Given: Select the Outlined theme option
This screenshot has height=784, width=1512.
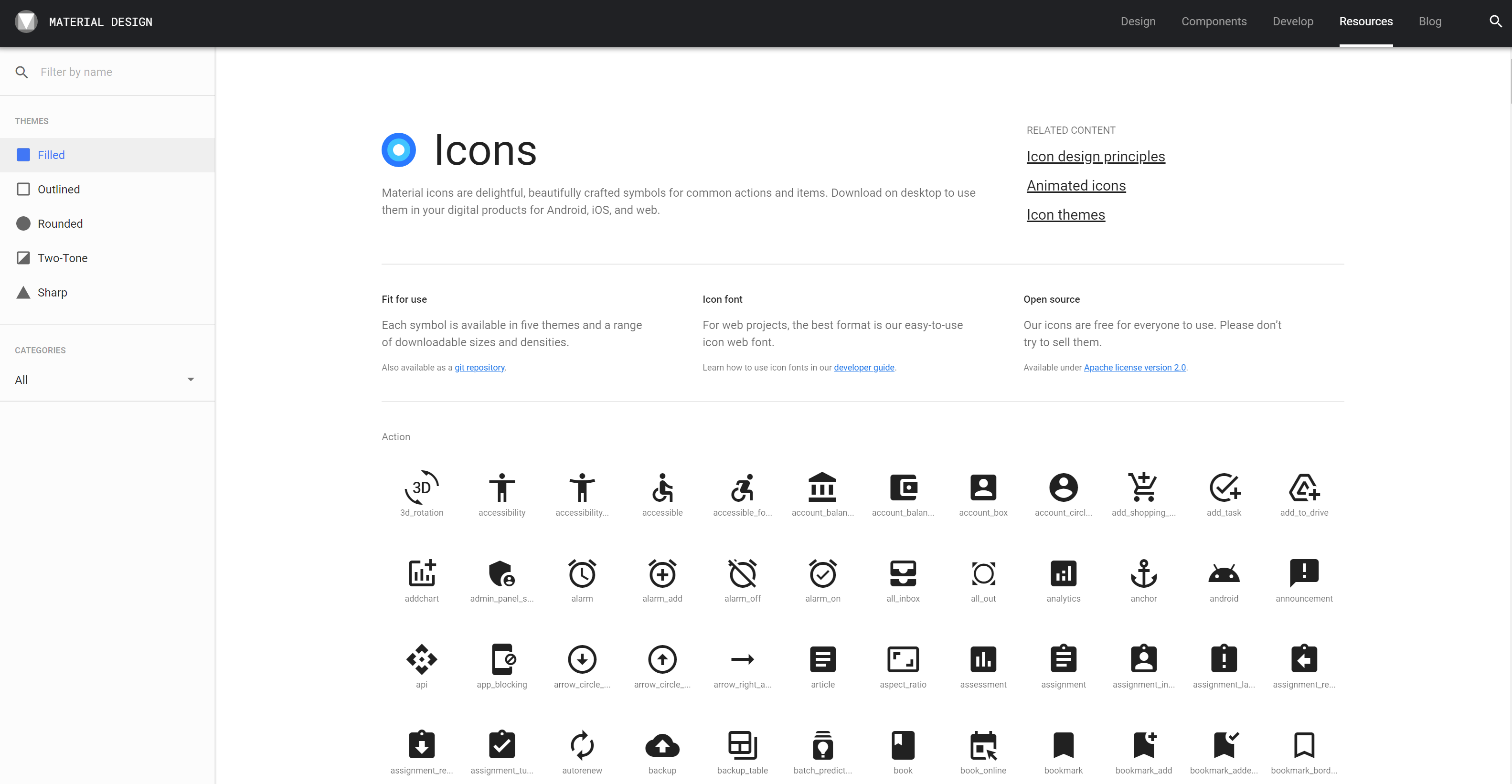Looking at the screenshot, I should tap(59, 190).
